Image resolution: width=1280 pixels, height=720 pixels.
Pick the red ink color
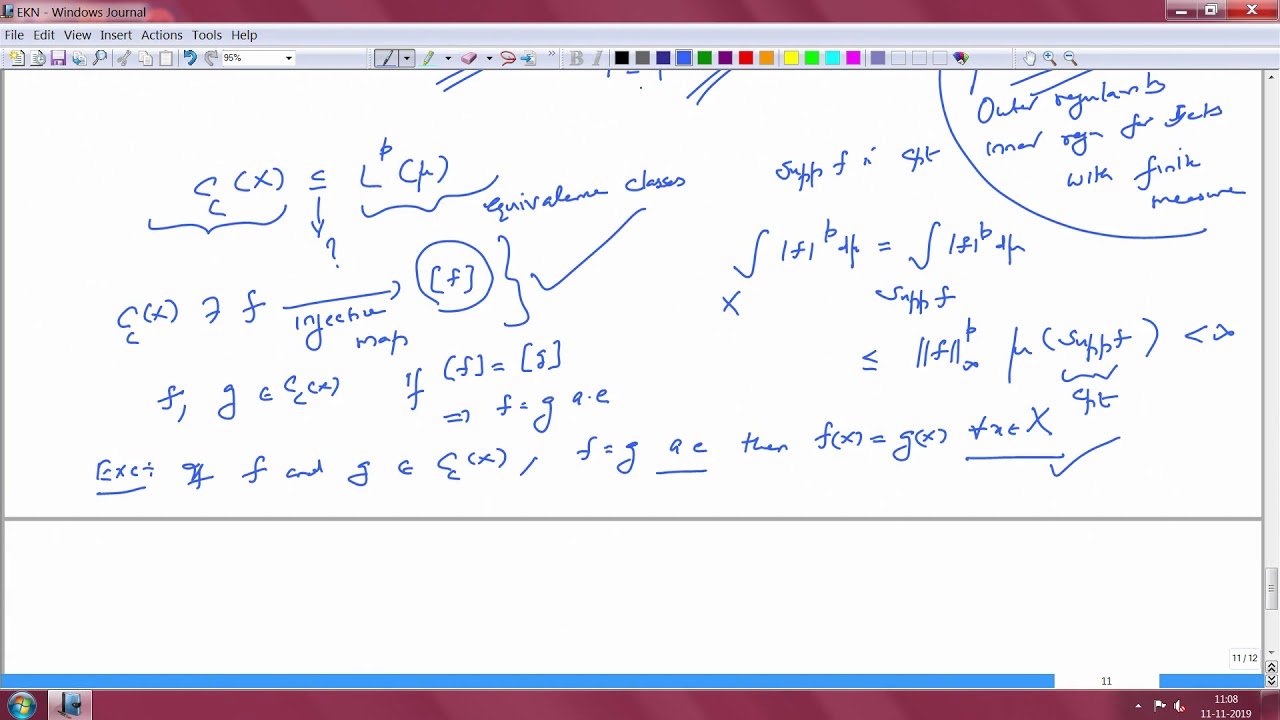(745, 58)
